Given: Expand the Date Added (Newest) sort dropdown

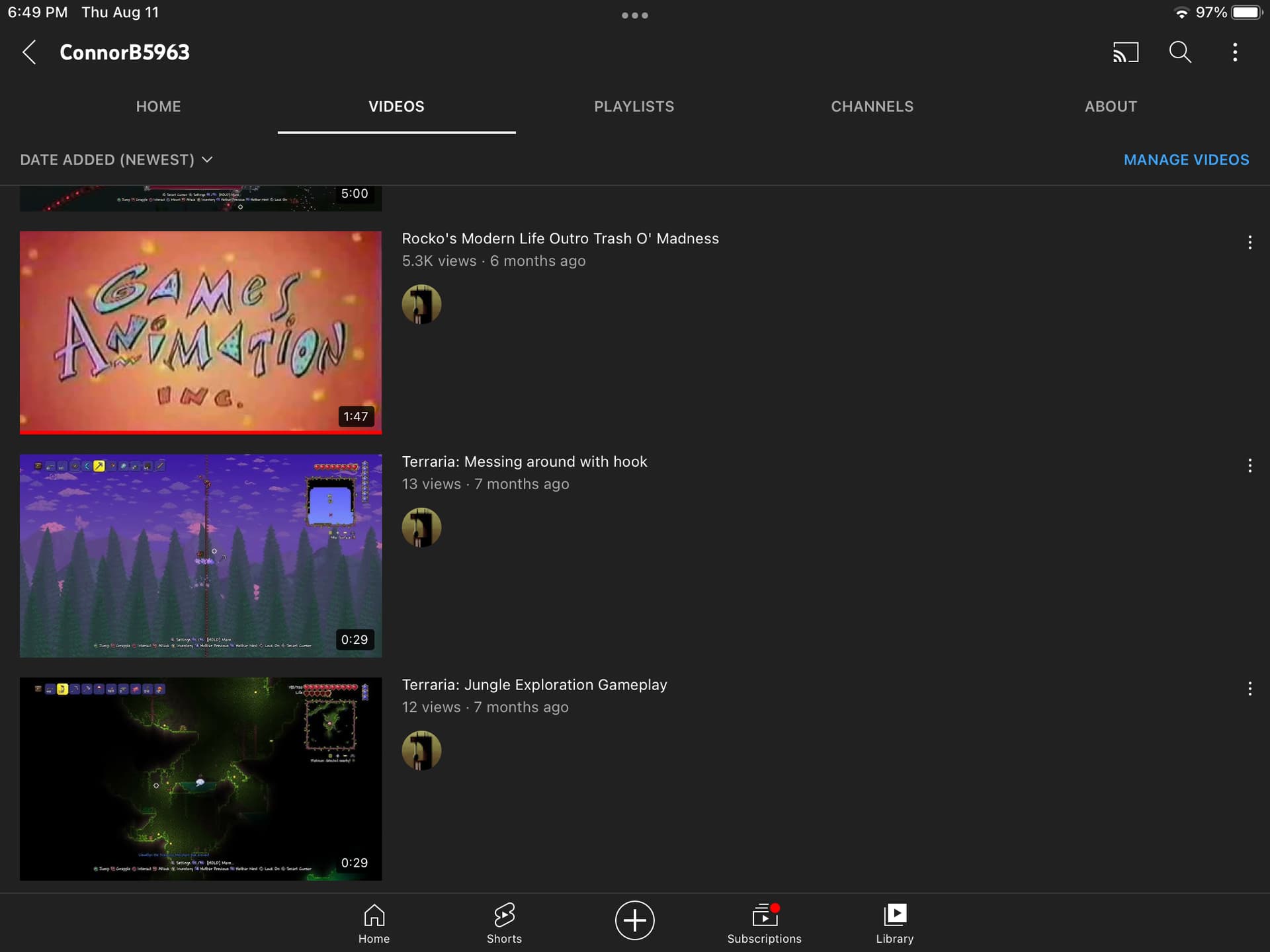Looking at the screenshot, I should pyautogui.click(x=116, y=160).
